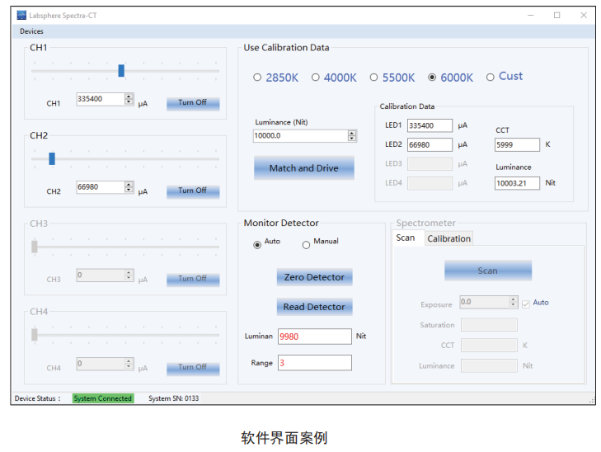The width and height of the screenshot is (601, 452).
Task: Select the 2850K calibration radio button
Action: pyautogui.click(x=257, y=77)
